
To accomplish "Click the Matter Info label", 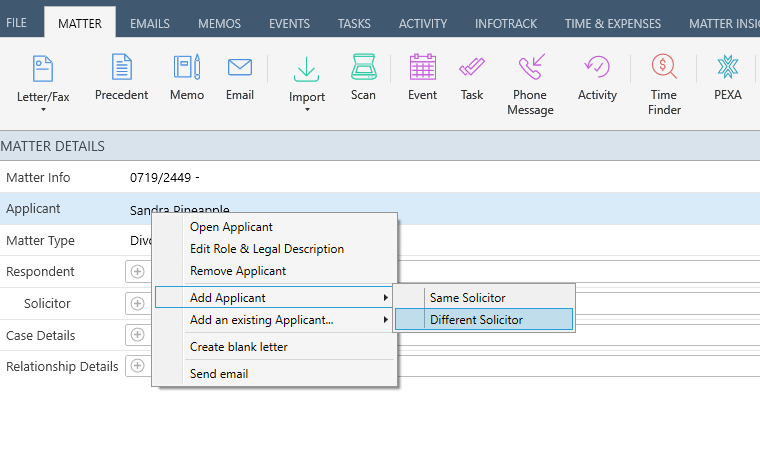I will tap(38, 177).
